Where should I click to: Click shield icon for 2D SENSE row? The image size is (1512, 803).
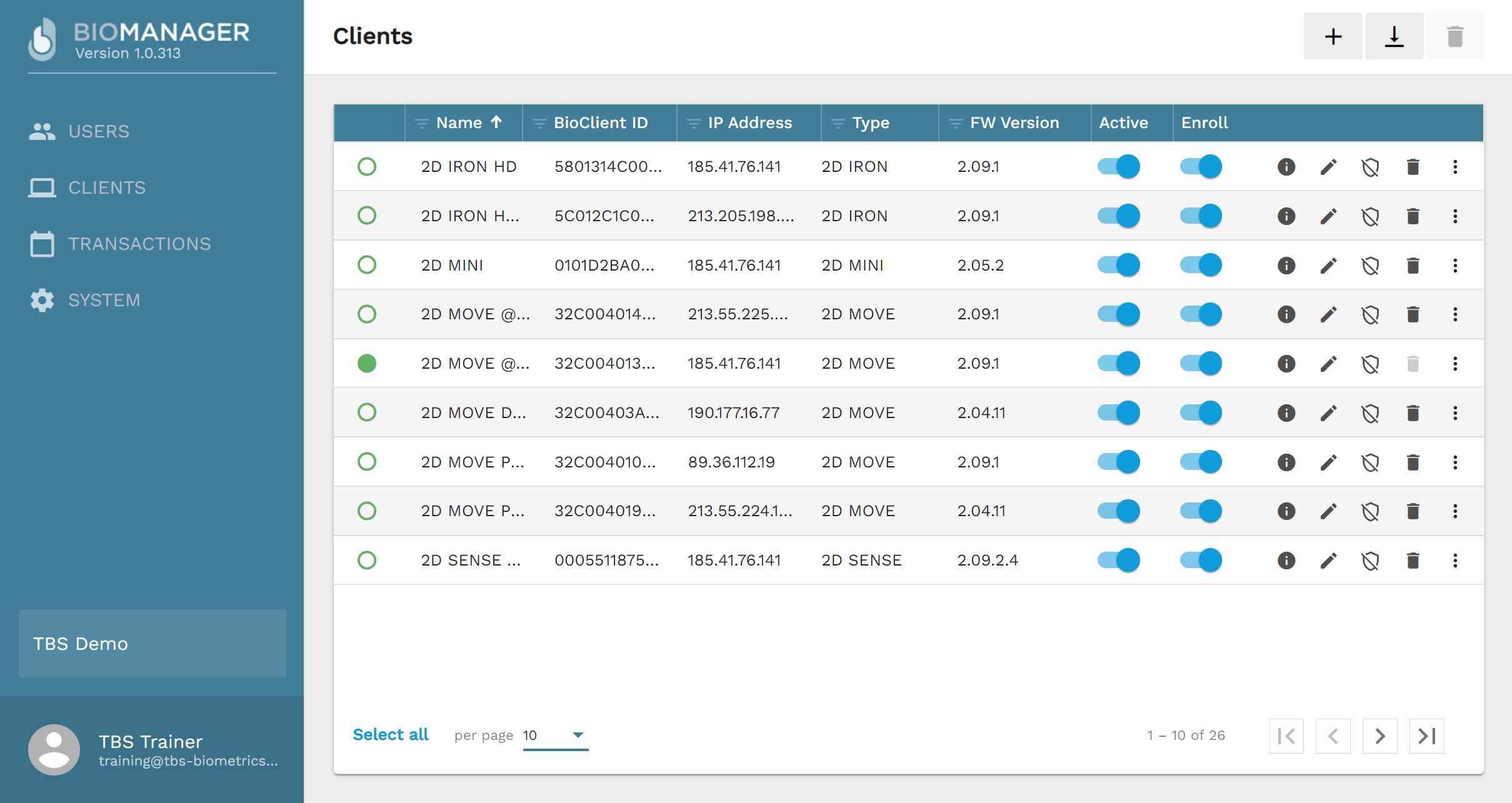(1370, 561)
